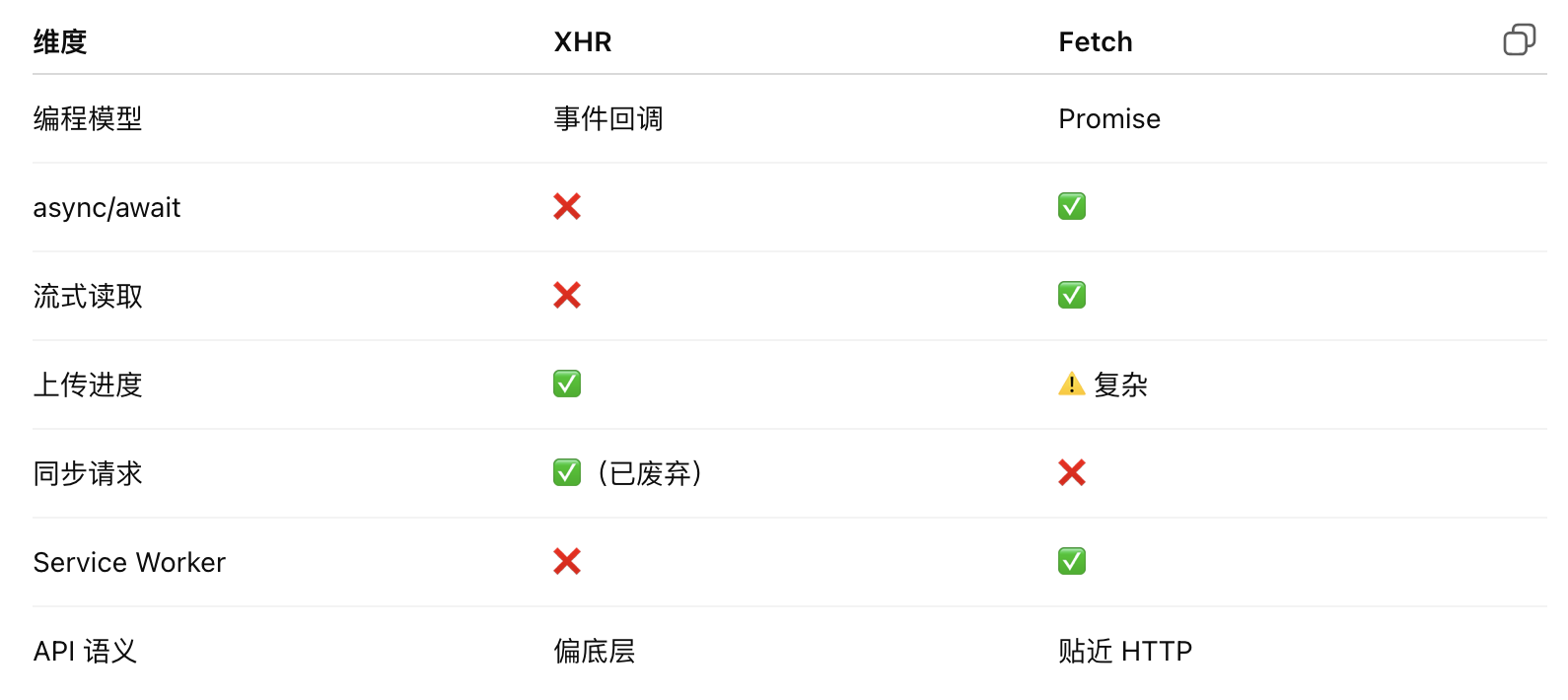Click the 偏底层 cell text
The height and width of the screenshot is (700, 1568).
pos(595,652)
